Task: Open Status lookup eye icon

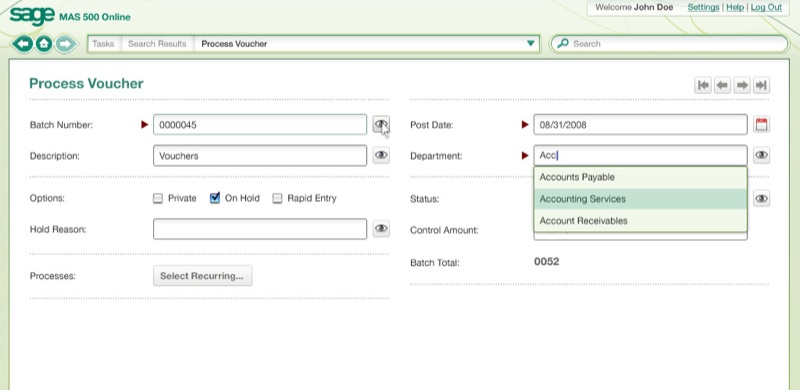Action: pos(761,199)
